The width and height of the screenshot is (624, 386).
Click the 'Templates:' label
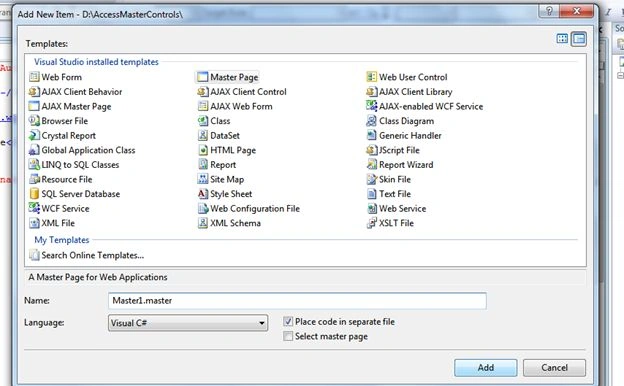[47, 44]
